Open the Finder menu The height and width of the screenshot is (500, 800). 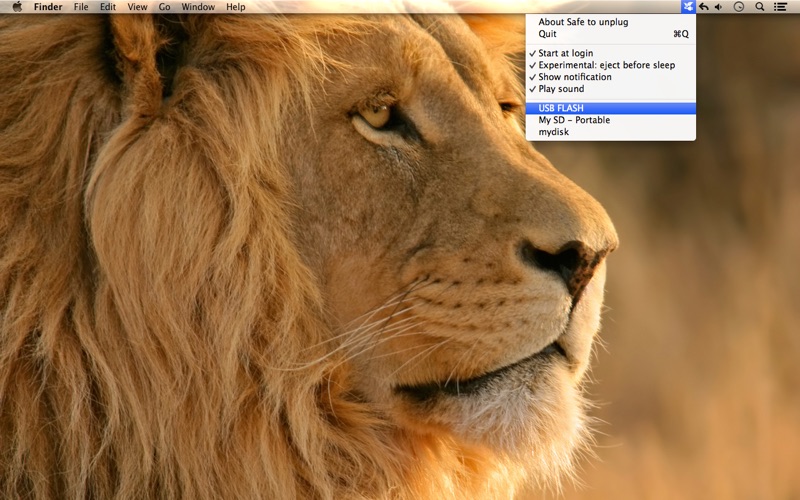pos(48,7)
